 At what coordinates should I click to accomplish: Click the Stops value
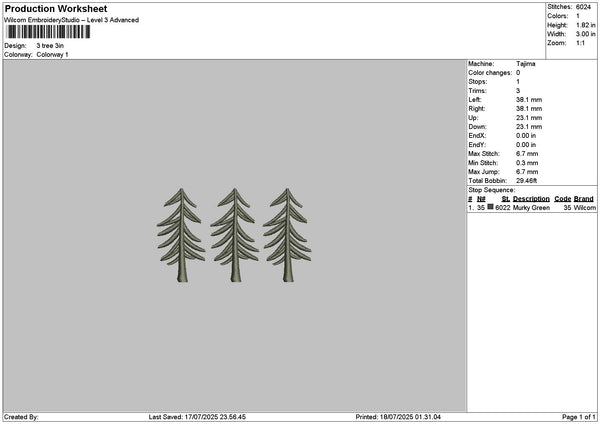click(x=518, y=82)
